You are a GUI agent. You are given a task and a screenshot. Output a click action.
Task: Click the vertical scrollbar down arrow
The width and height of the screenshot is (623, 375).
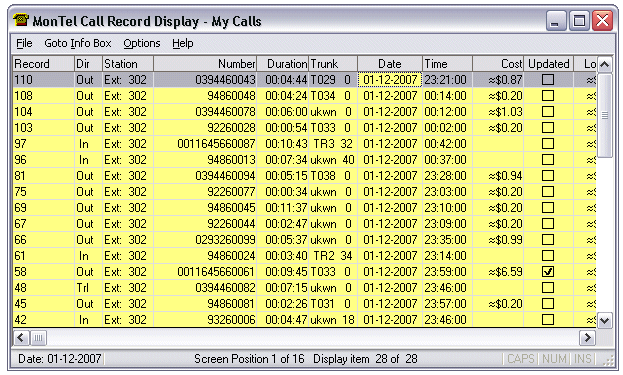coord(605,320)
